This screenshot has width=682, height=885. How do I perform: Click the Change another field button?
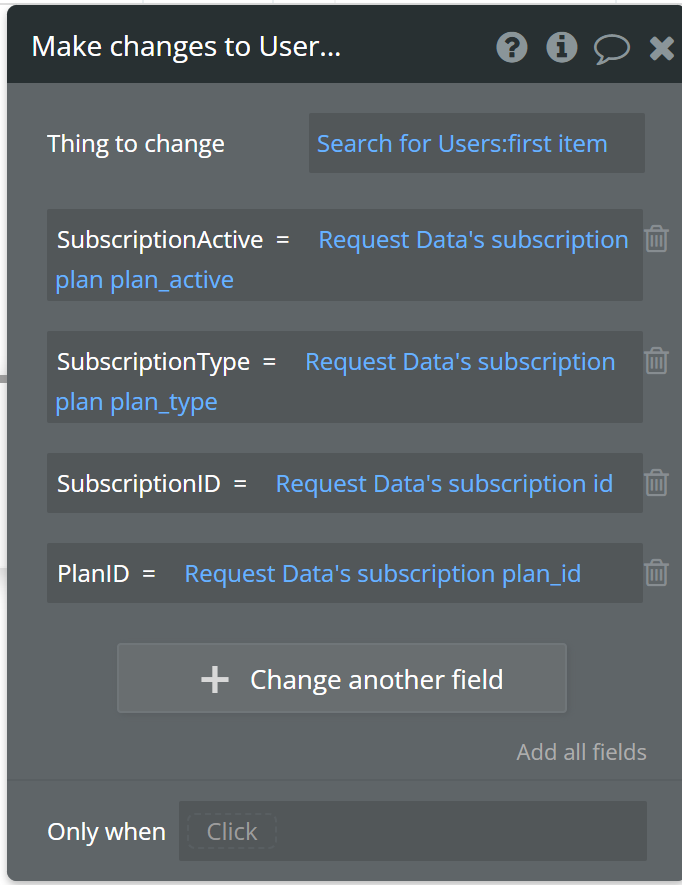[342, 678]
